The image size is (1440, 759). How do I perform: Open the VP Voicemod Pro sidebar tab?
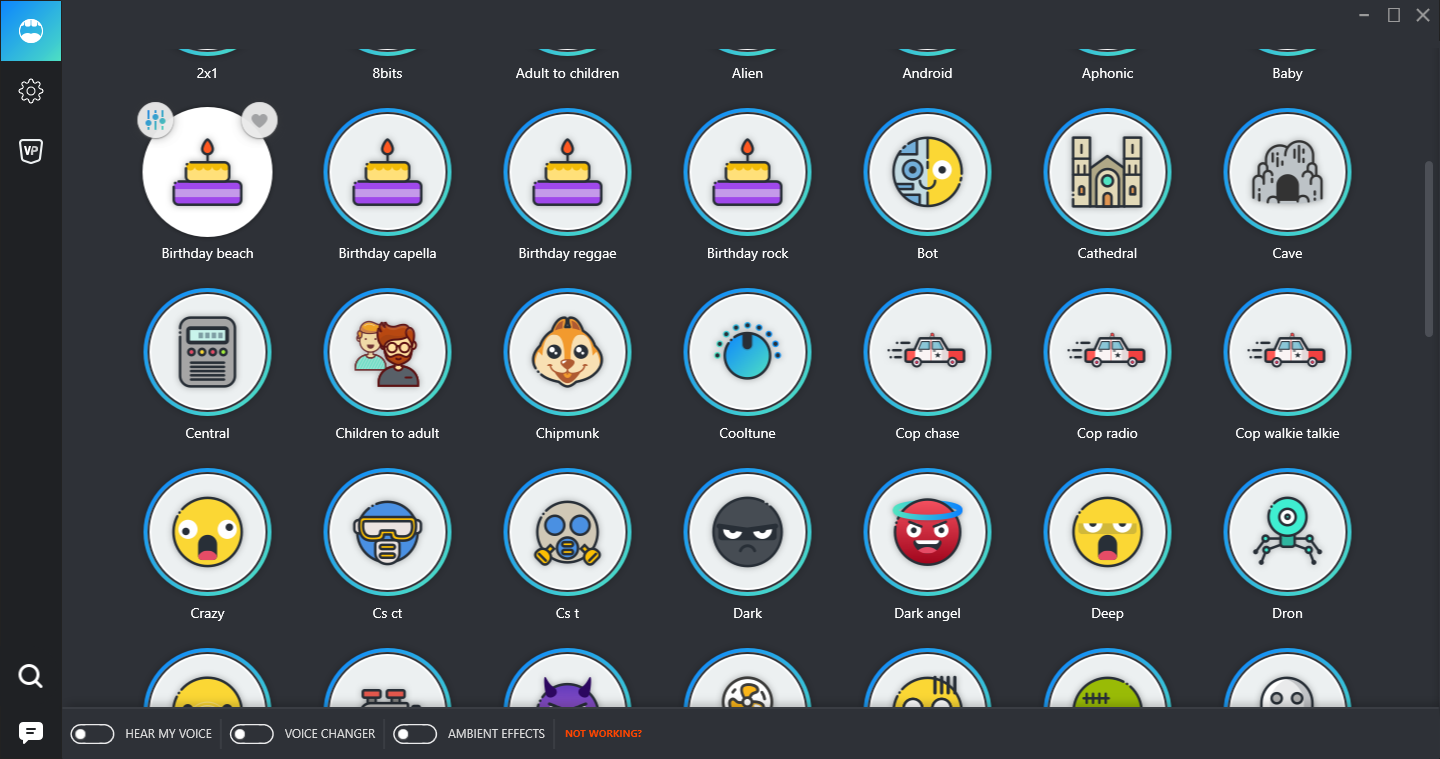[x=31, y=151]
